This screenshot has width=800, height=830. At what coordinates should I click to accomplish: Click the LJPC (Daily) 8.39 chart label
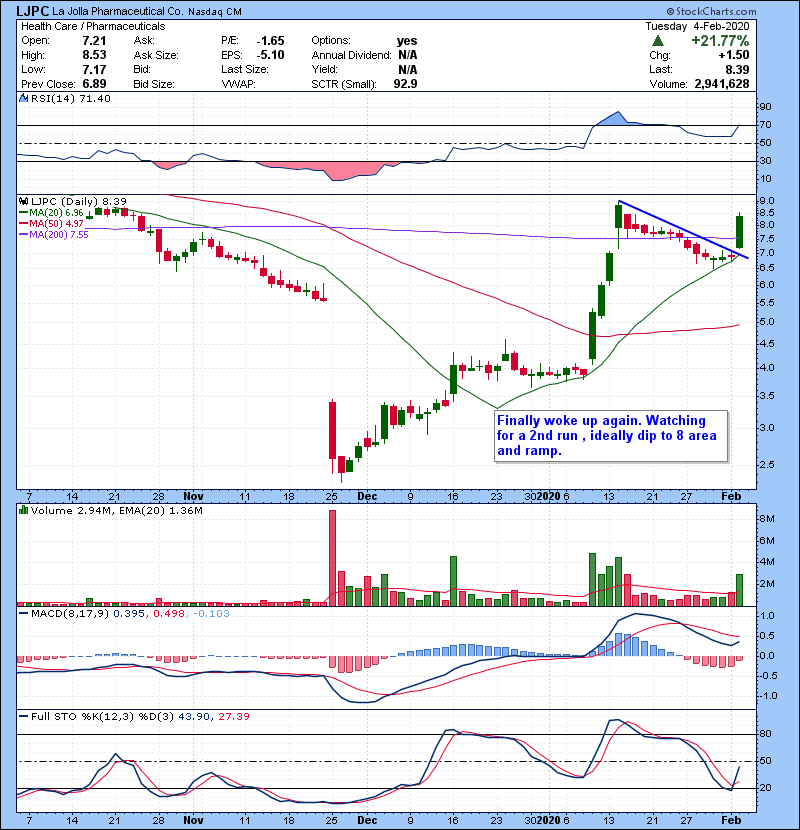[x=79, y=202]
